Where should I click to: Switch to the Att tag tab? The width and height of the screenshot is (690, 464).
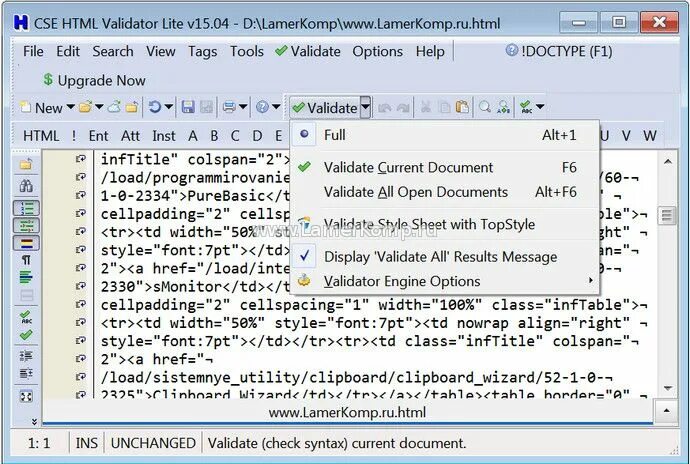pyautogui.click(x=130, y=136)
